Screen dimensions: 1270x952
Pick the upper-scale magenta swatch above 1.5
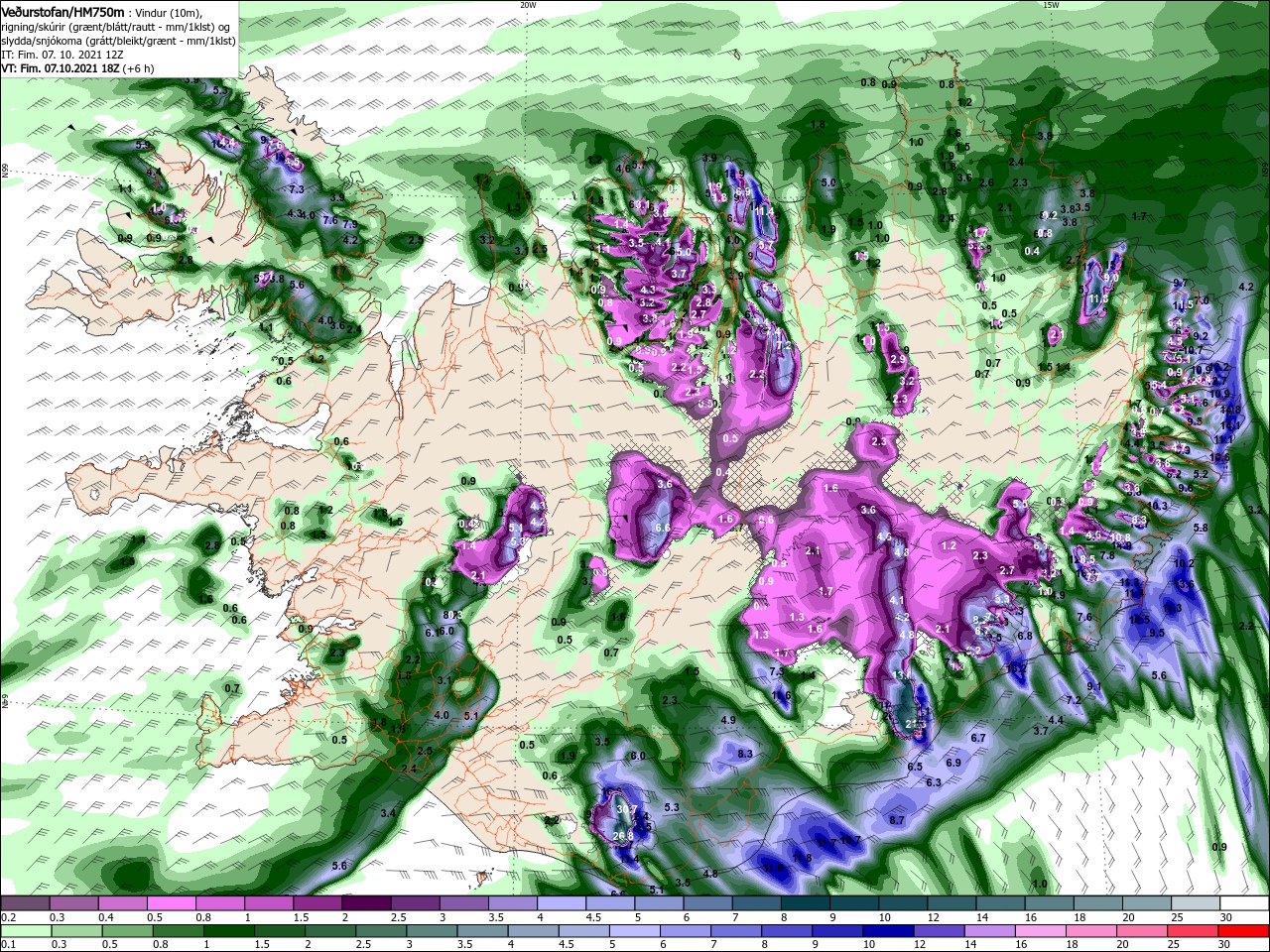(317, 903)
